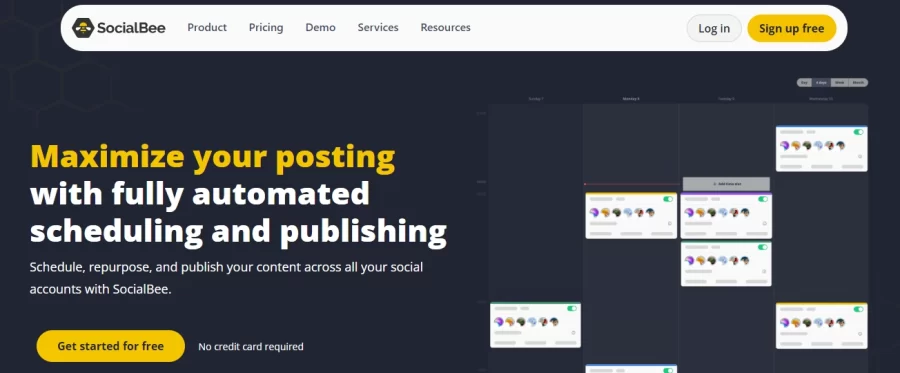Open the Resources menu

click(x=445, y=28)
